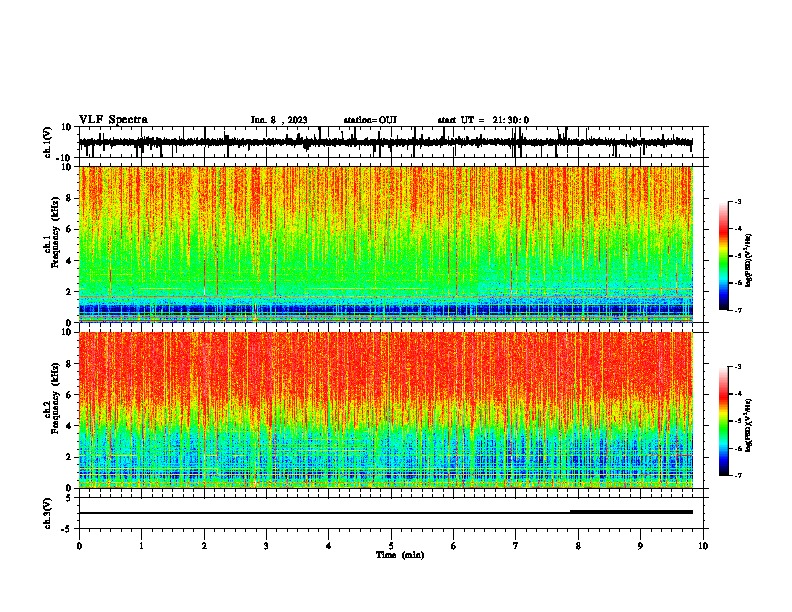The image size is (792, 612).
Task: Click the "4" kHz tick on ch.2 frequency axis
Action: tap(69, 426)
